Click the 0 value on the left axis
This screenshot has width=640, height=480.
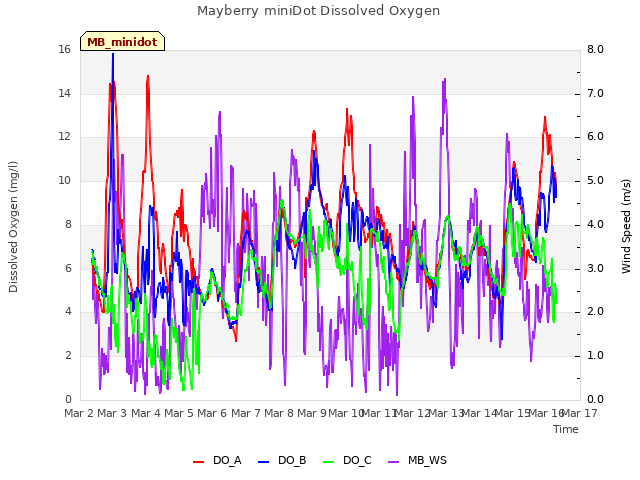68,399
